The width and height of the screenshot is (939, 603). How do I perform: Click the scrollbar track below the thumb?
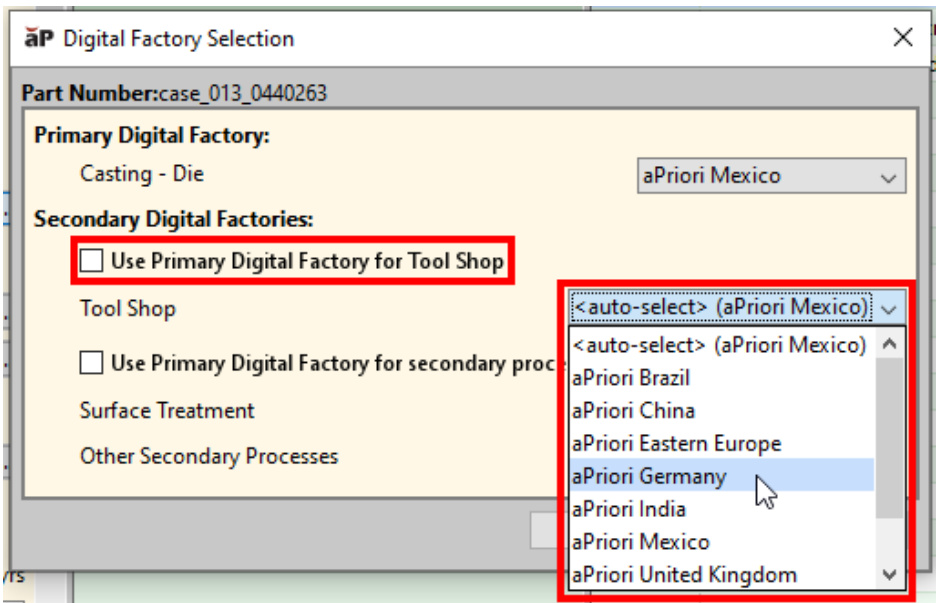coord(890,540)
